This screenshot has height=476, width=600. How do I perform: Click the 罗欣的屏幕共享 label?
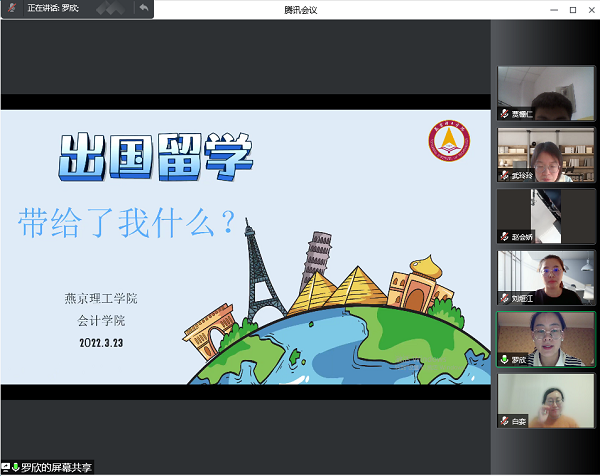pos(57,467)
